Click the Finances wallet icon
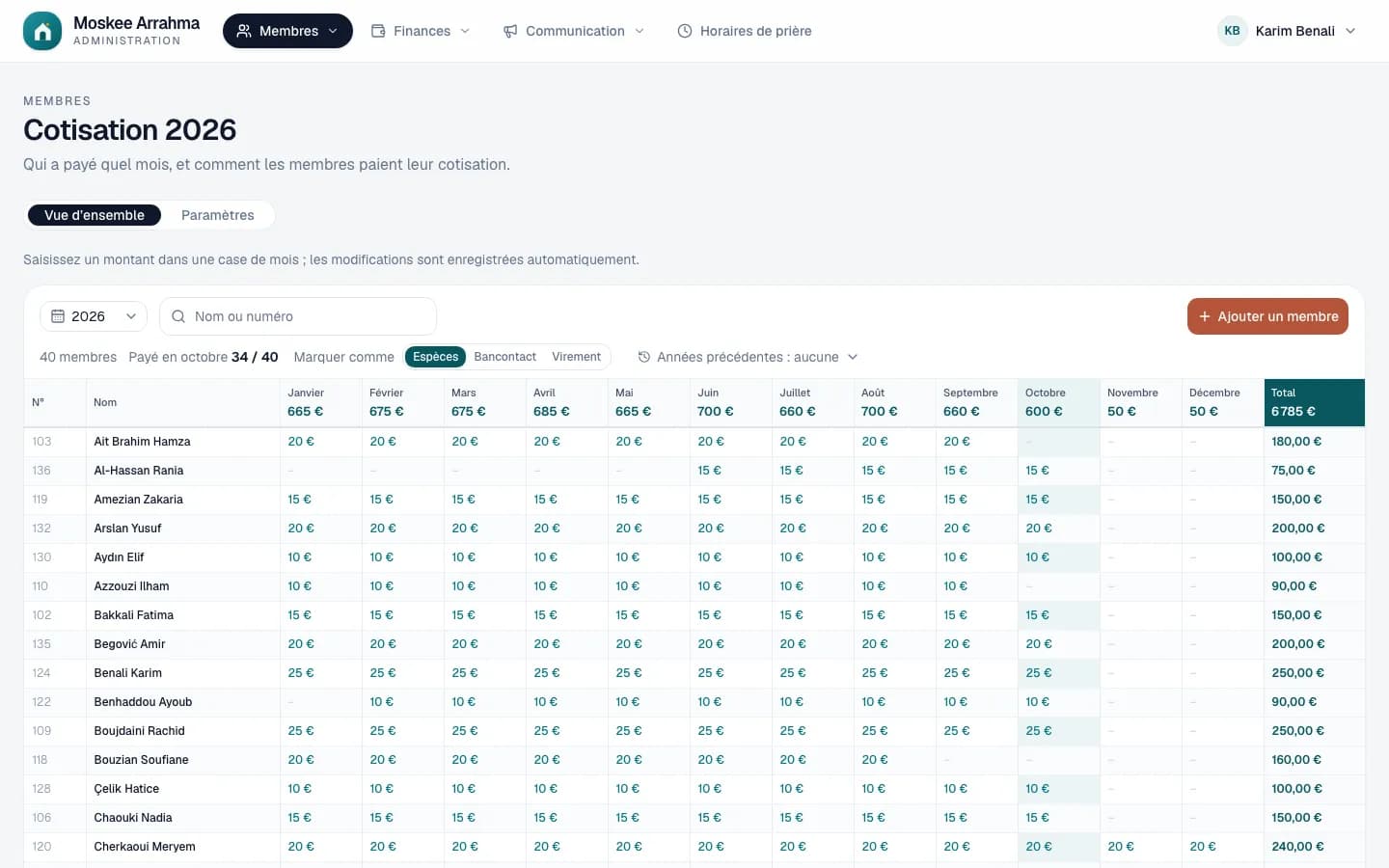The width and height of the screenshot is (1389, 868). [378, 31]
